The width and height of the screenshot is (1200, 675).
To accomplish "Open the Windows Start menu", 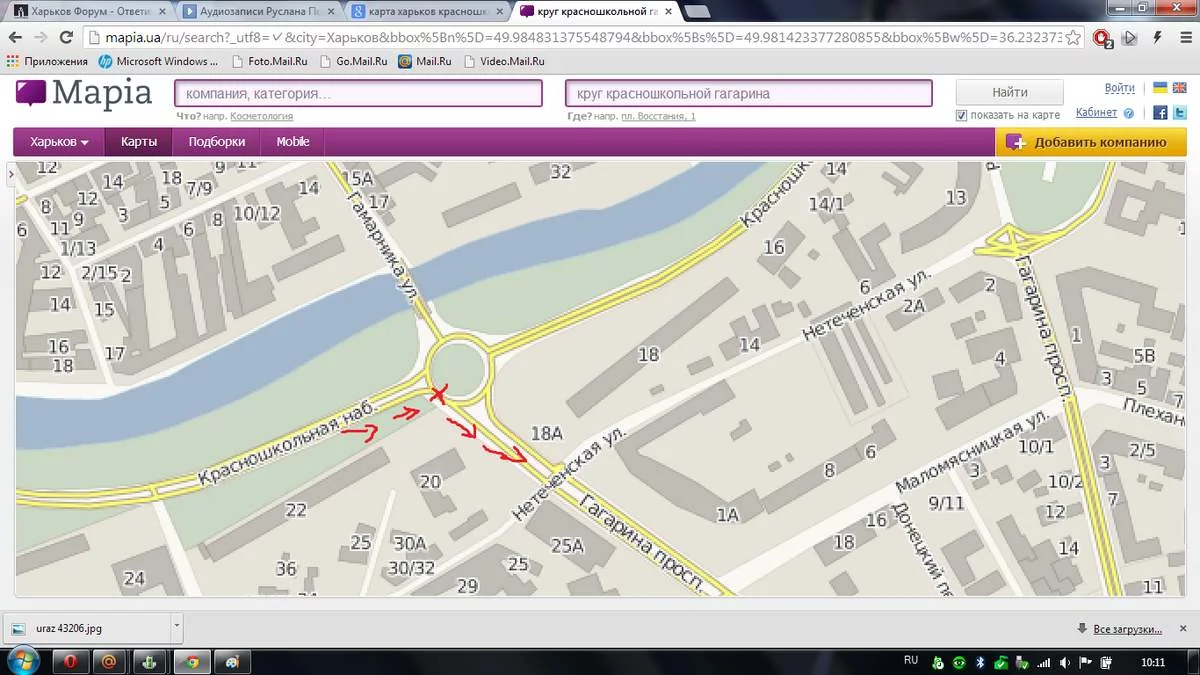I will tap(22, 661).
